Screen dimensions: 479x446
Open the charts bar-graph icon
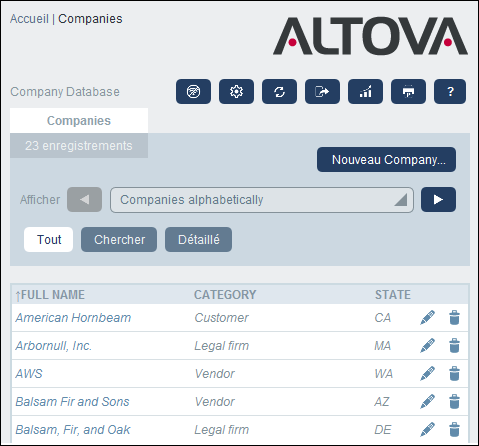pyautogui.click(x=365, y=91)
